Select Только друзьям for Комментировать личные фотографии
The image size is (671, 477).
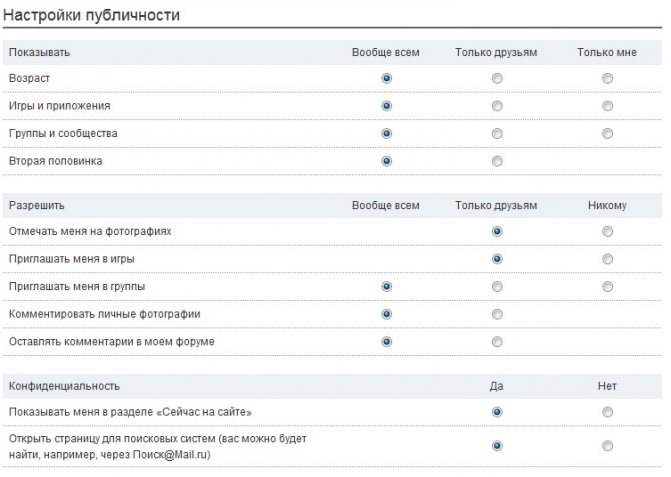coord(497,314)
